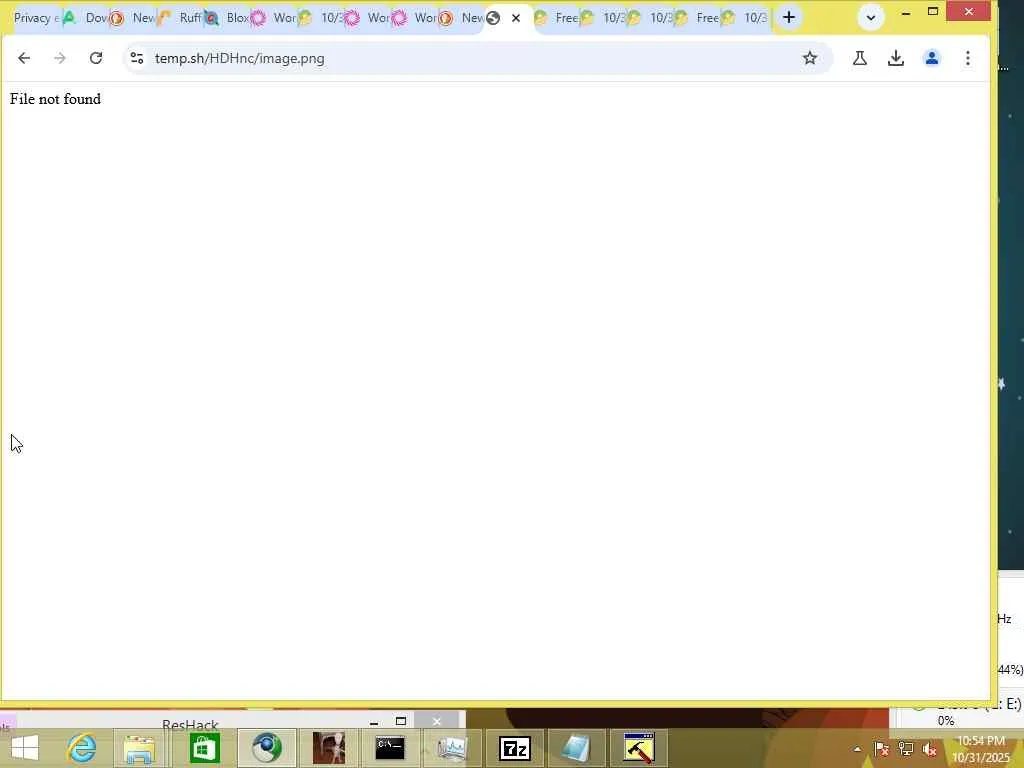The image size is (1024, 768).
Task: Open 7-Zip from the taskbar
Action: coord(515,748)
